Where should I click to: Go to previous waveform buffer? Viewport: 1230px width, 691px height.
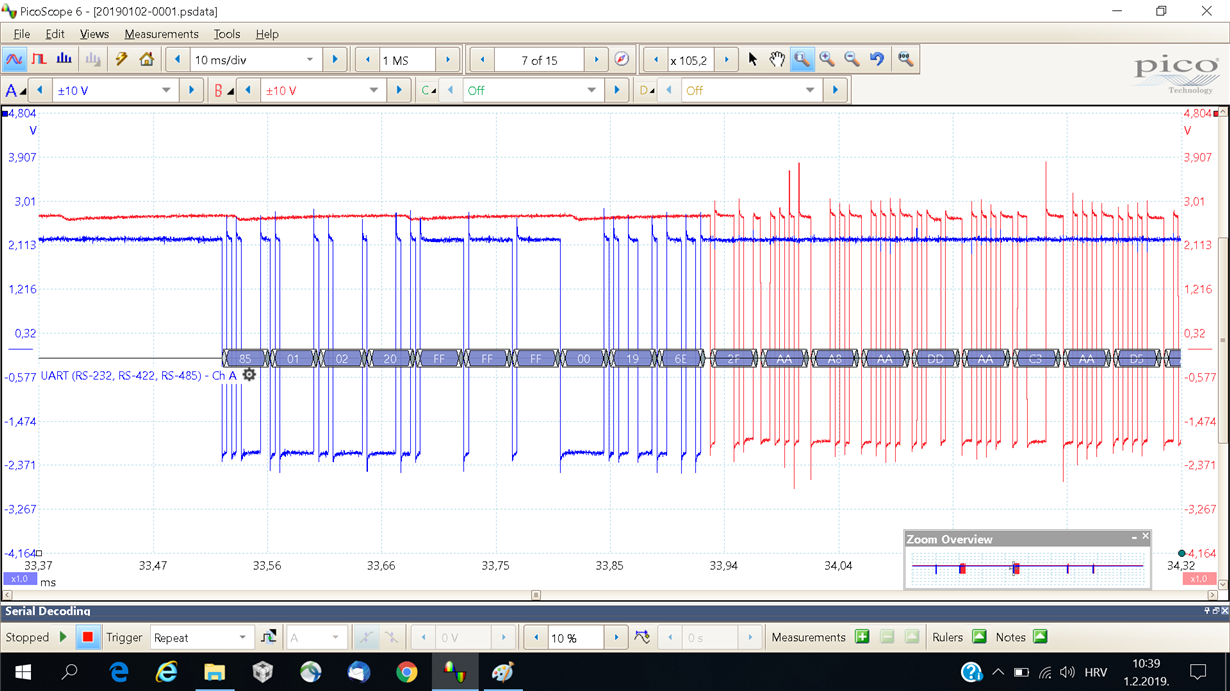point(483,60)
